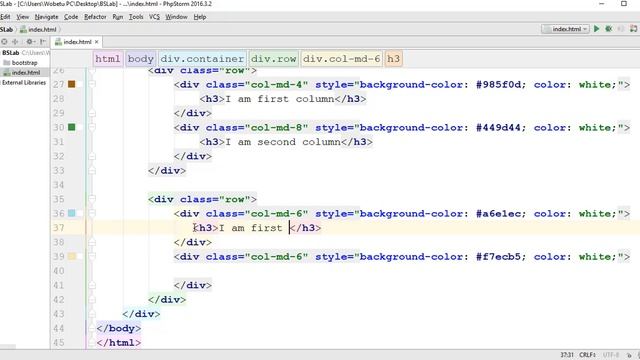640x360 pixels.
Task: Click the hide project panel icon
Action: [x=43, y=42]
